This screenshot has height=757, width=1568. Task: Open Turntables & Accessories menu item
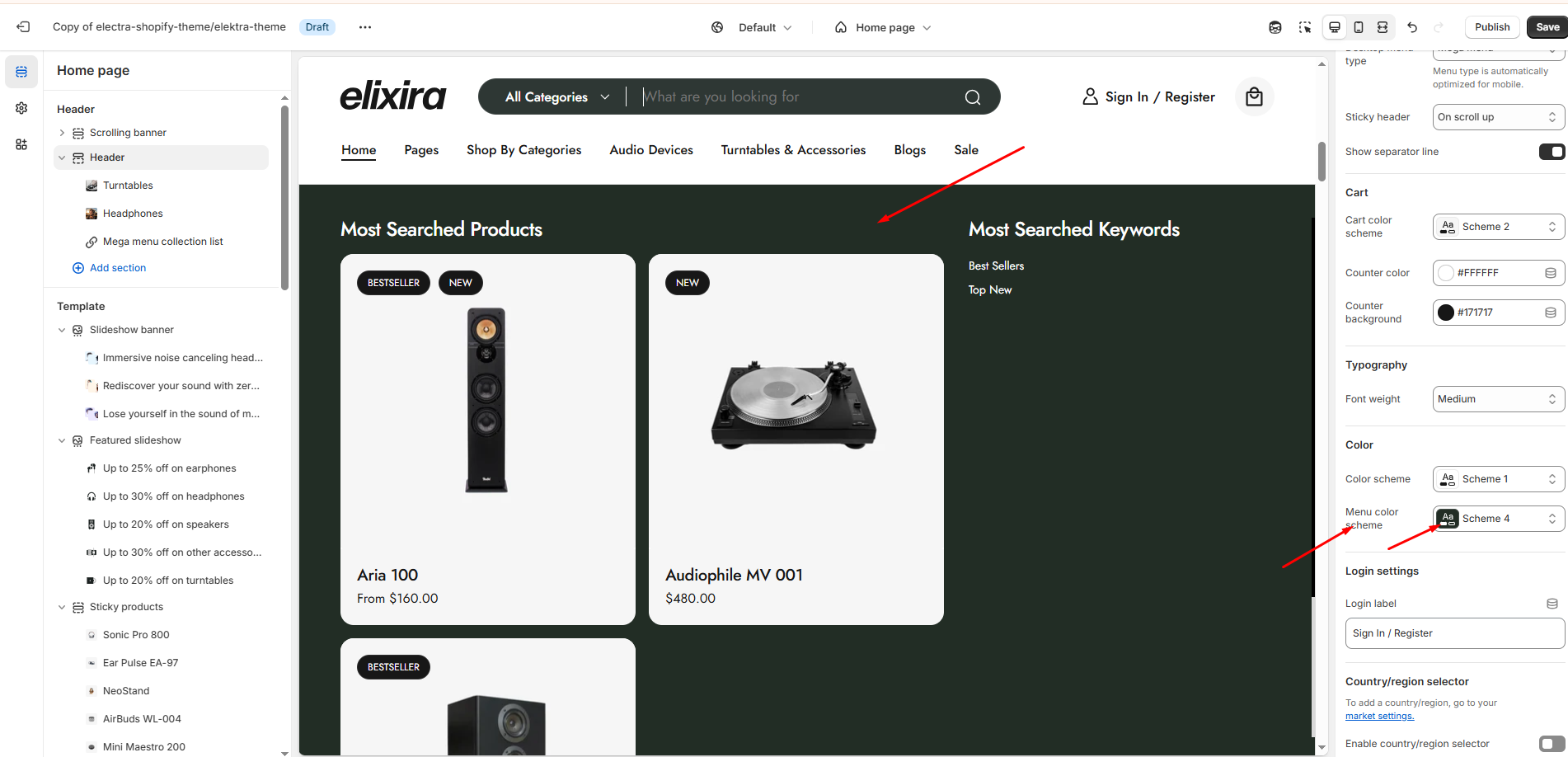pos(793,150)
